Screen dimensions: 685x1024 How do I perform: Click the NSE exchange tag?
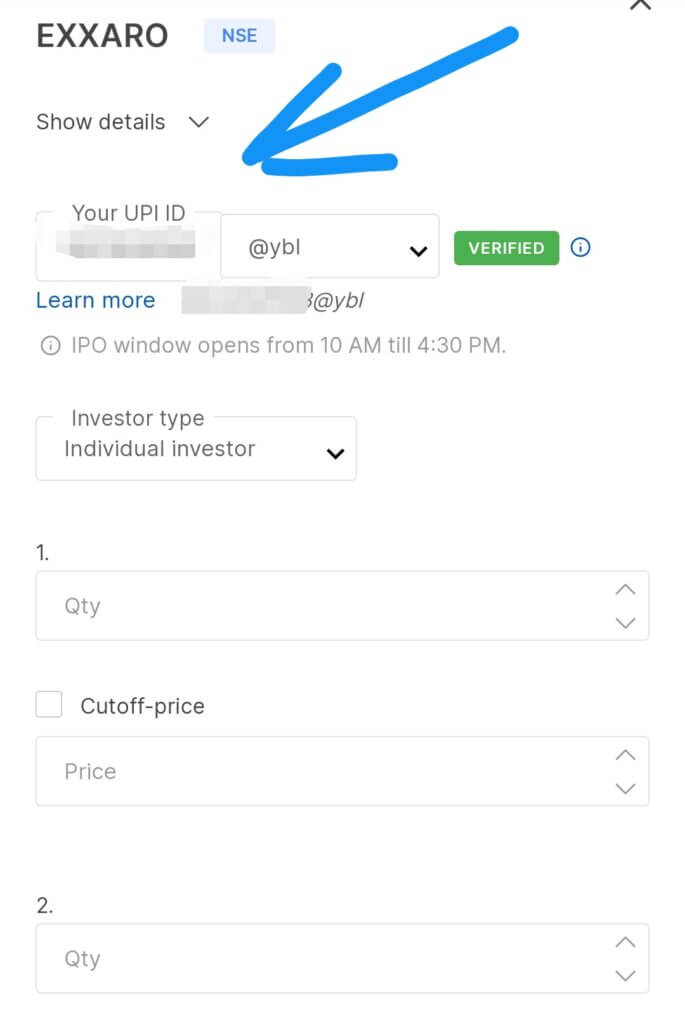(x=239, y=36)
